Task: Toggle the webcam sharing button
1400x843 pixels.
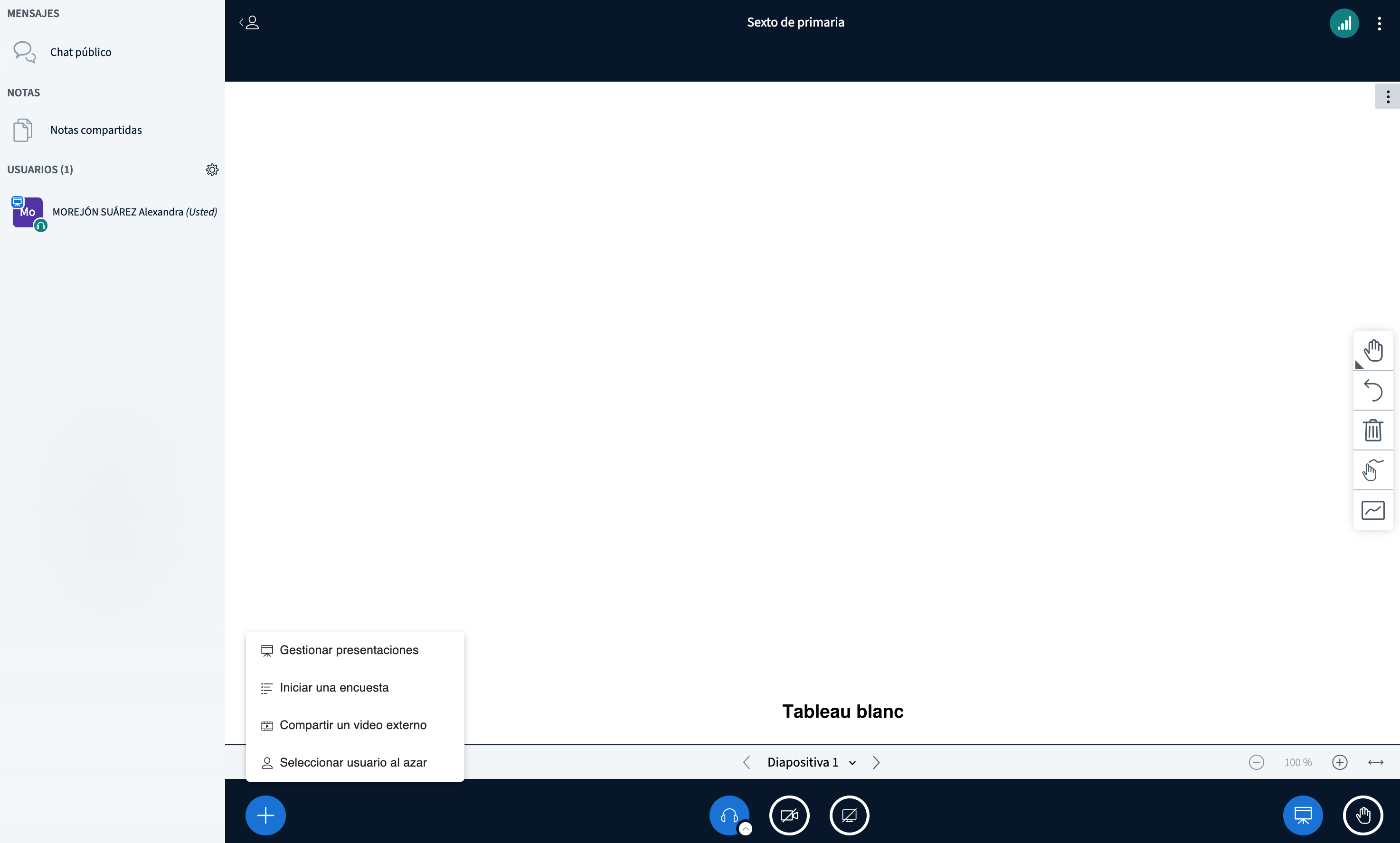Action: tap(789, 815)
